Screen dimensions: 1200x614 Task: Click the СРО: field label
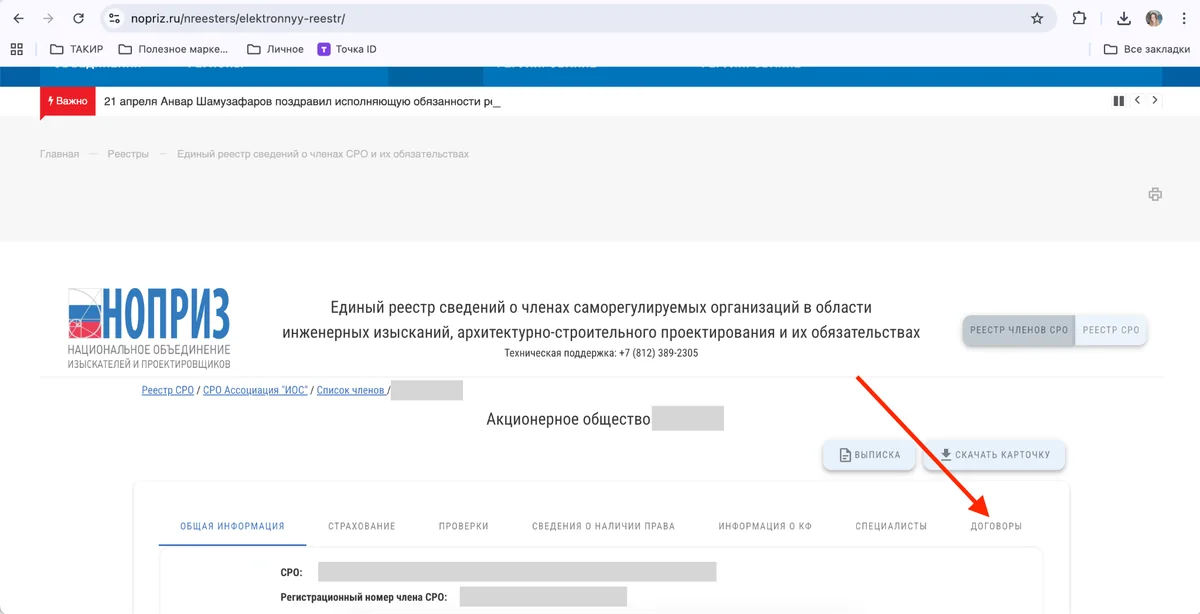(x=292, y=572)
